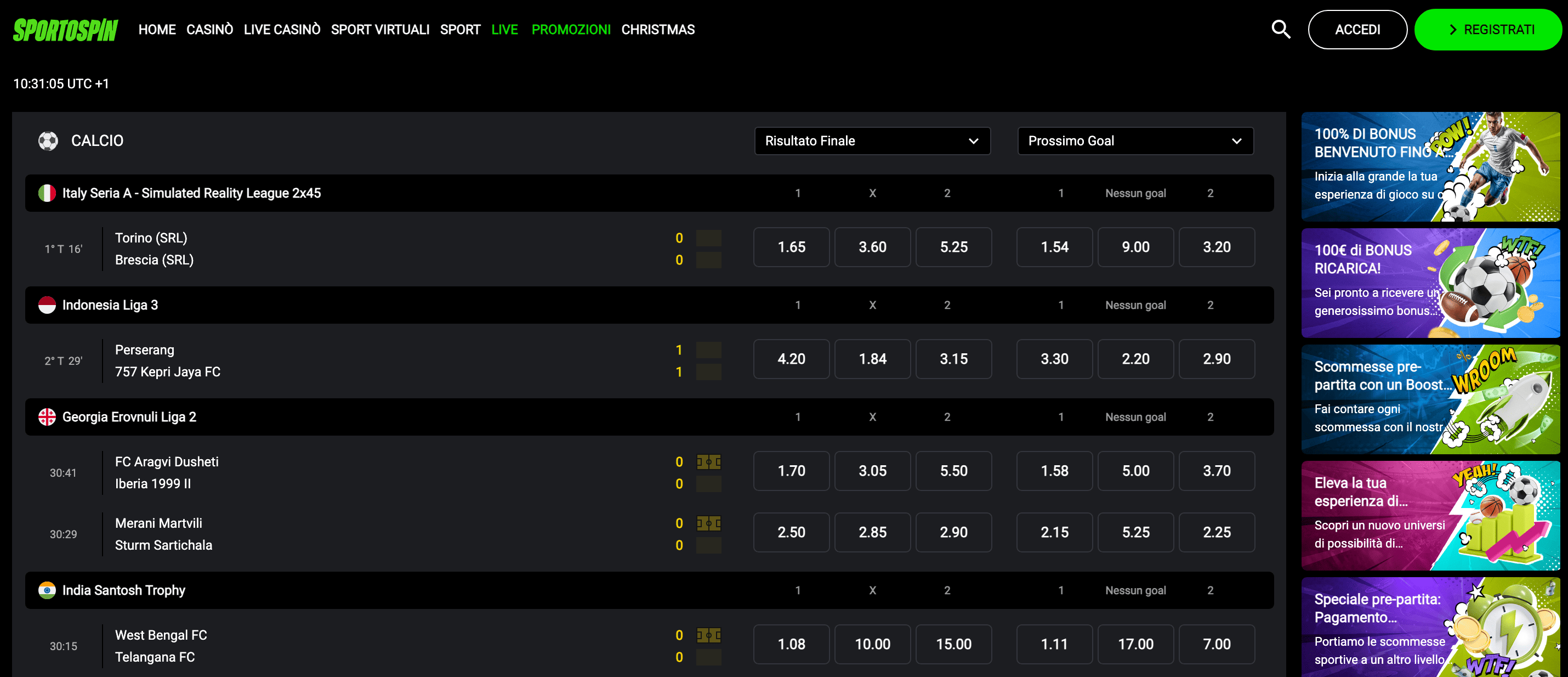1568x677 pixels.
Task: Open the SPORT VIRTUALI menu item
Action: (380, 29)
